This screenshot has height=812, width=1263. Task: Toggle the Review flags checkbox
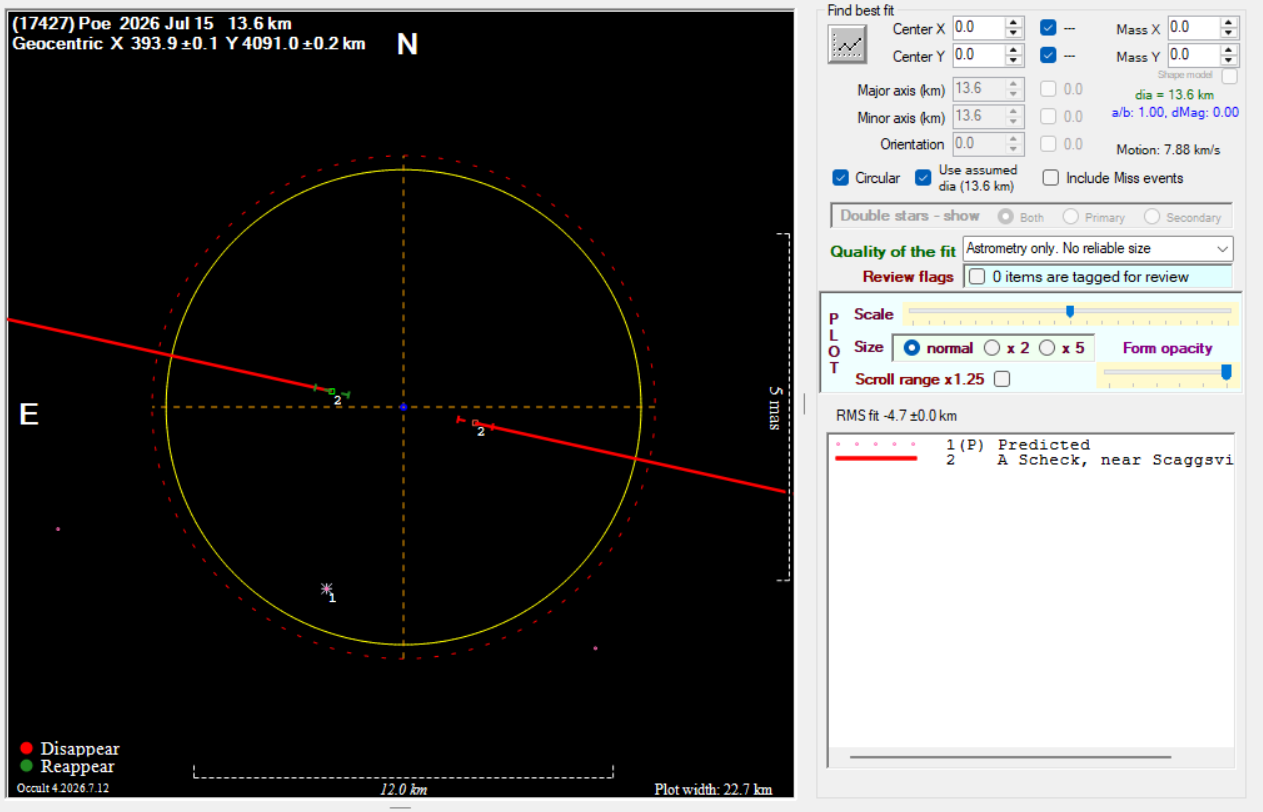977,277
